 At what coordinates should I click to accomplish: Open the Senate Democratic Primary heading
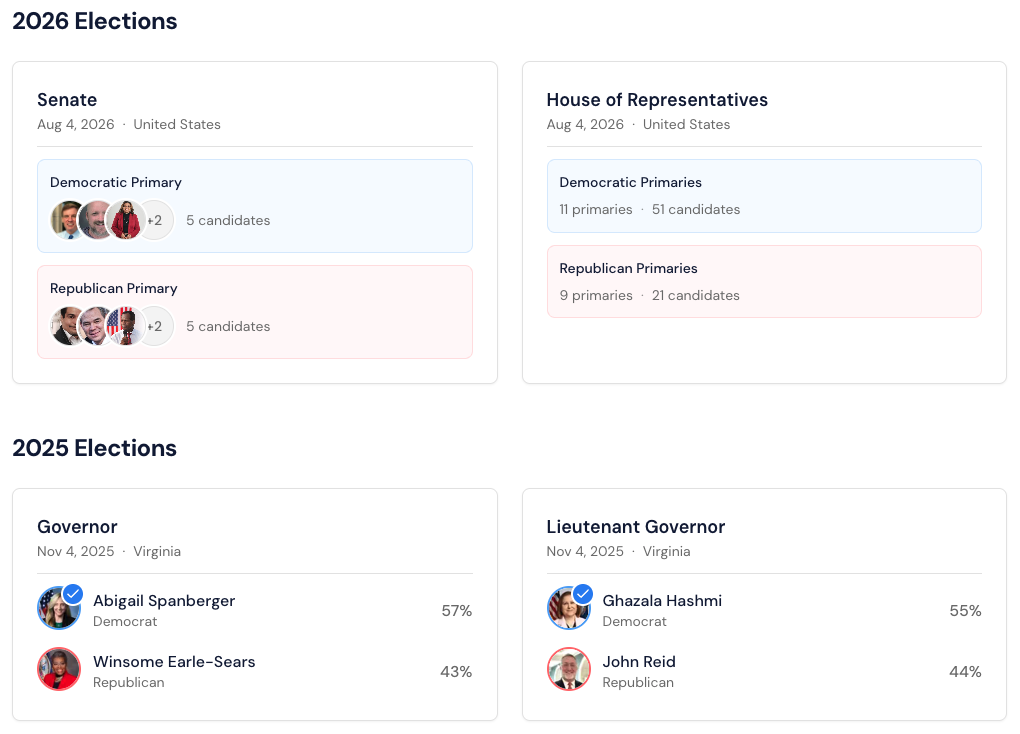click(116, 182)
